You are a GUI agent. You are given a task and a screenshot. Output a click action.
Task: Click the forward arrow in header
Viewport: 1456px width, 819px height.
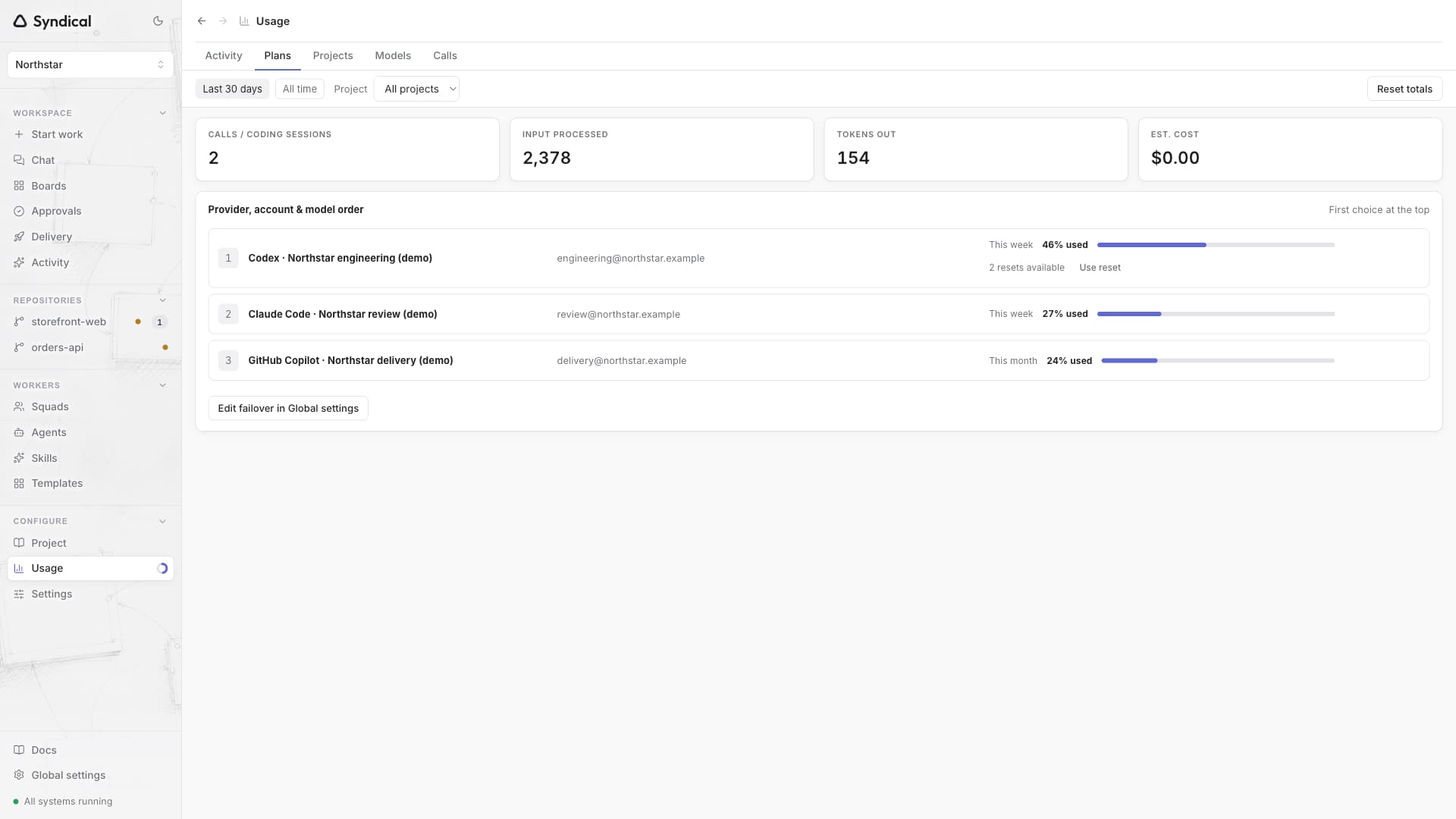pos(223,21)
